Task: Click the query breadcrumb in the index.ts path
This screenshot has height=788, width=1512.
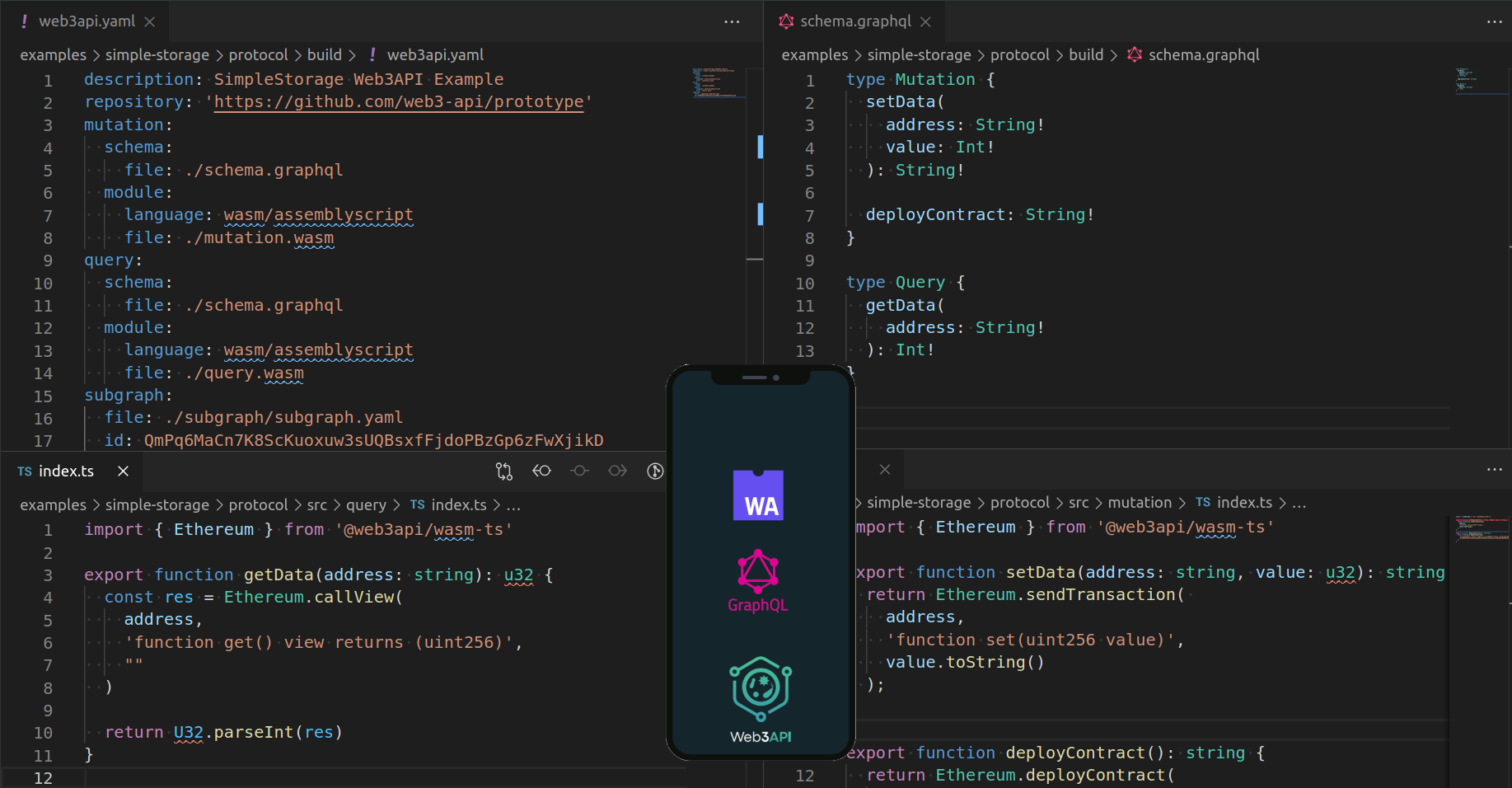Action: point(366,504)
